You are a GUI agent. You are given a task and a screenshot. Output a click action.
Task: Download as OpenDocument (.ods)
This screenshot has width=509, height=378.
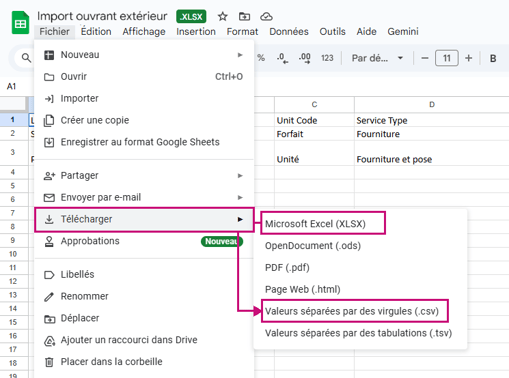click(360, 246)
